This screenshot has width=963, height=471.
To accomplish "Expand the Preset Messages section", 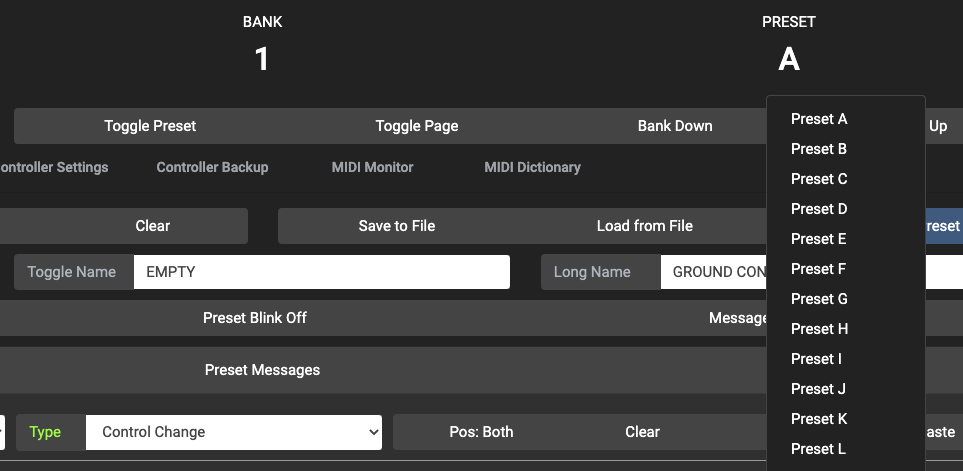I will tap(262, 370).
